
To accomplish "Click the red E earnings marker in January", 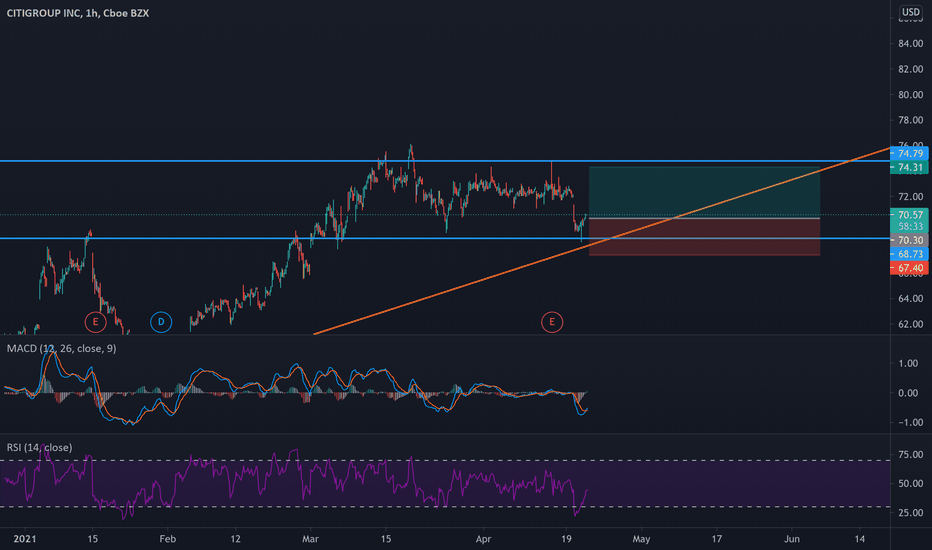I will tap(95, 322).
